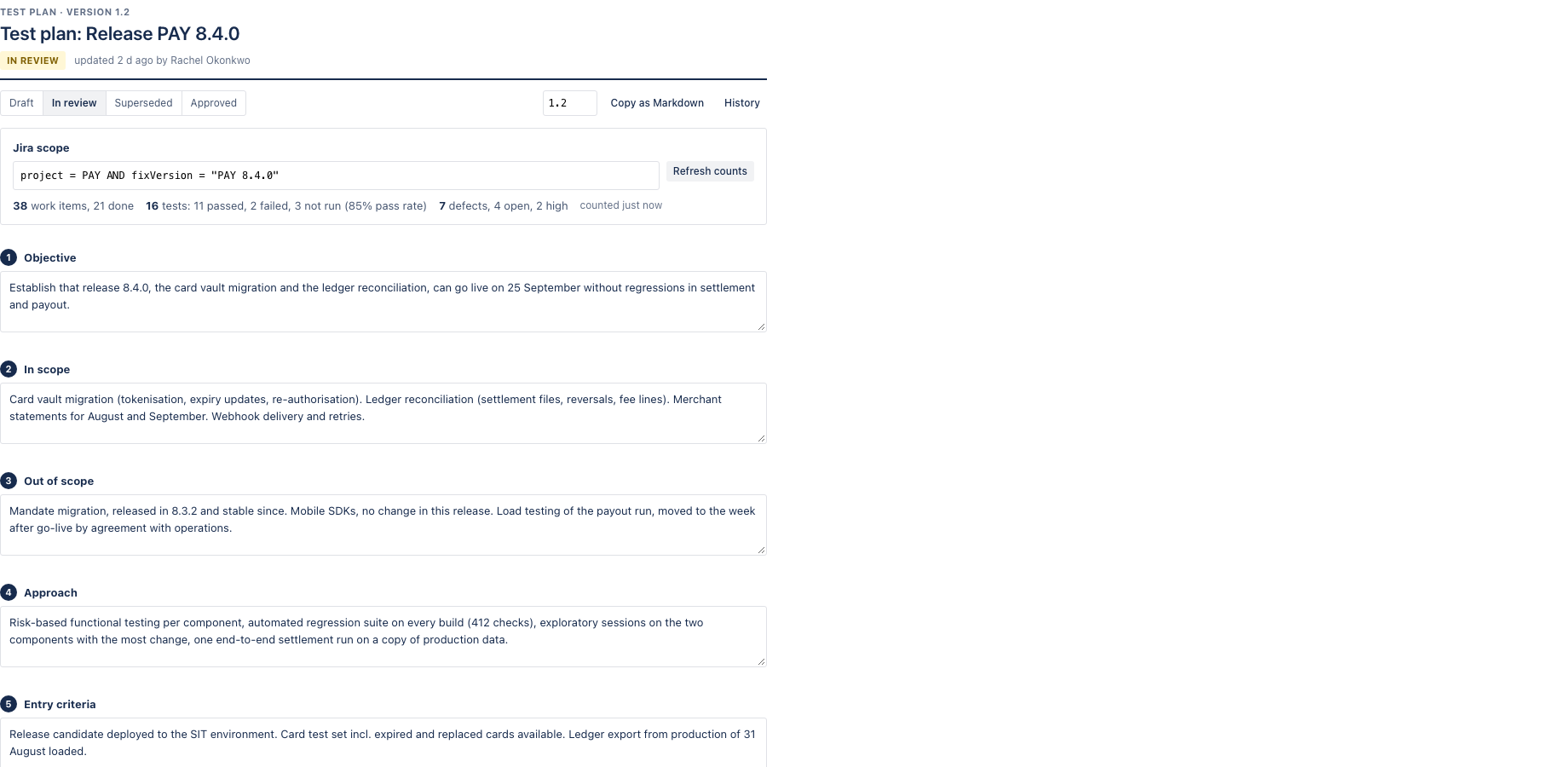Viewport: 1568px width, 767px height.
Task: Grab the Out of scope textarea resize handle
Action: pos(761,550)
